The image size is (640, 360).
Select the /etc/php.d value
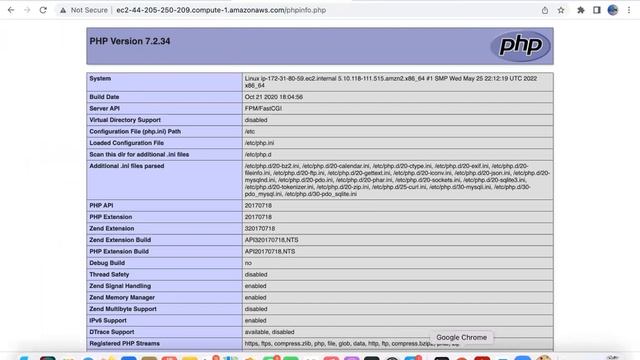coord(258,154)
